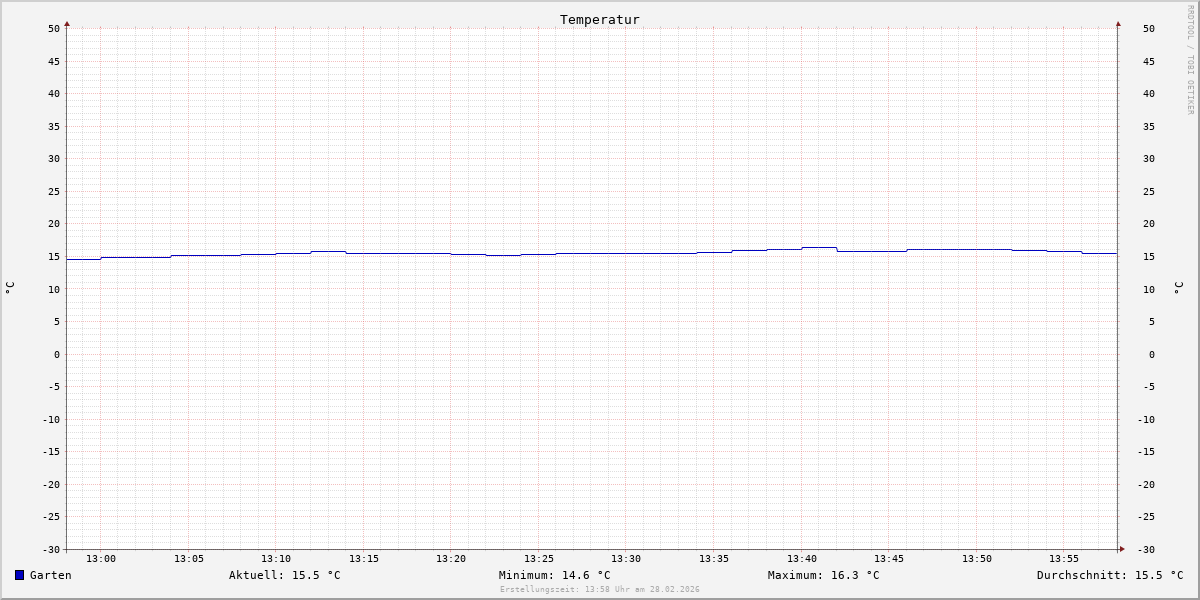1200x600 pixels.
Task: Select the Minimum: 14.6 °C value
Action: click(555, 575)
